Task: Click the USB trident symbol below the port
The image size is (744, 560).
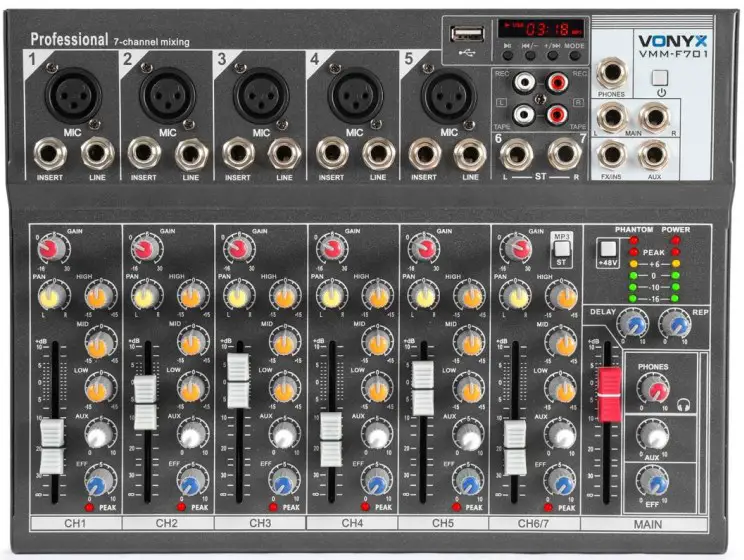Action: [x=467, y=53]
